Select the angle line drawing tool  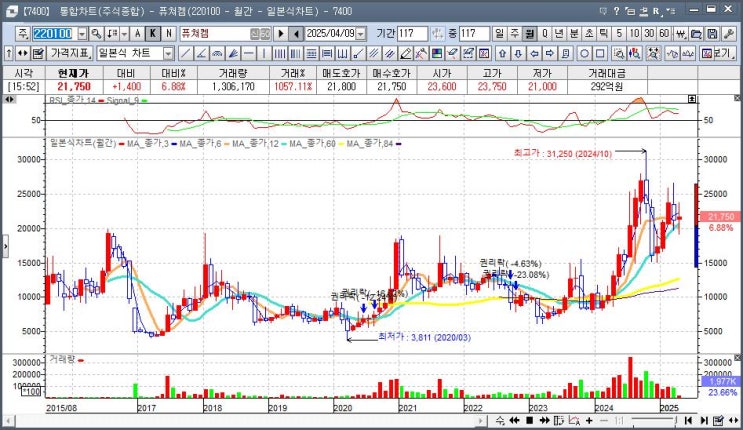201,53
